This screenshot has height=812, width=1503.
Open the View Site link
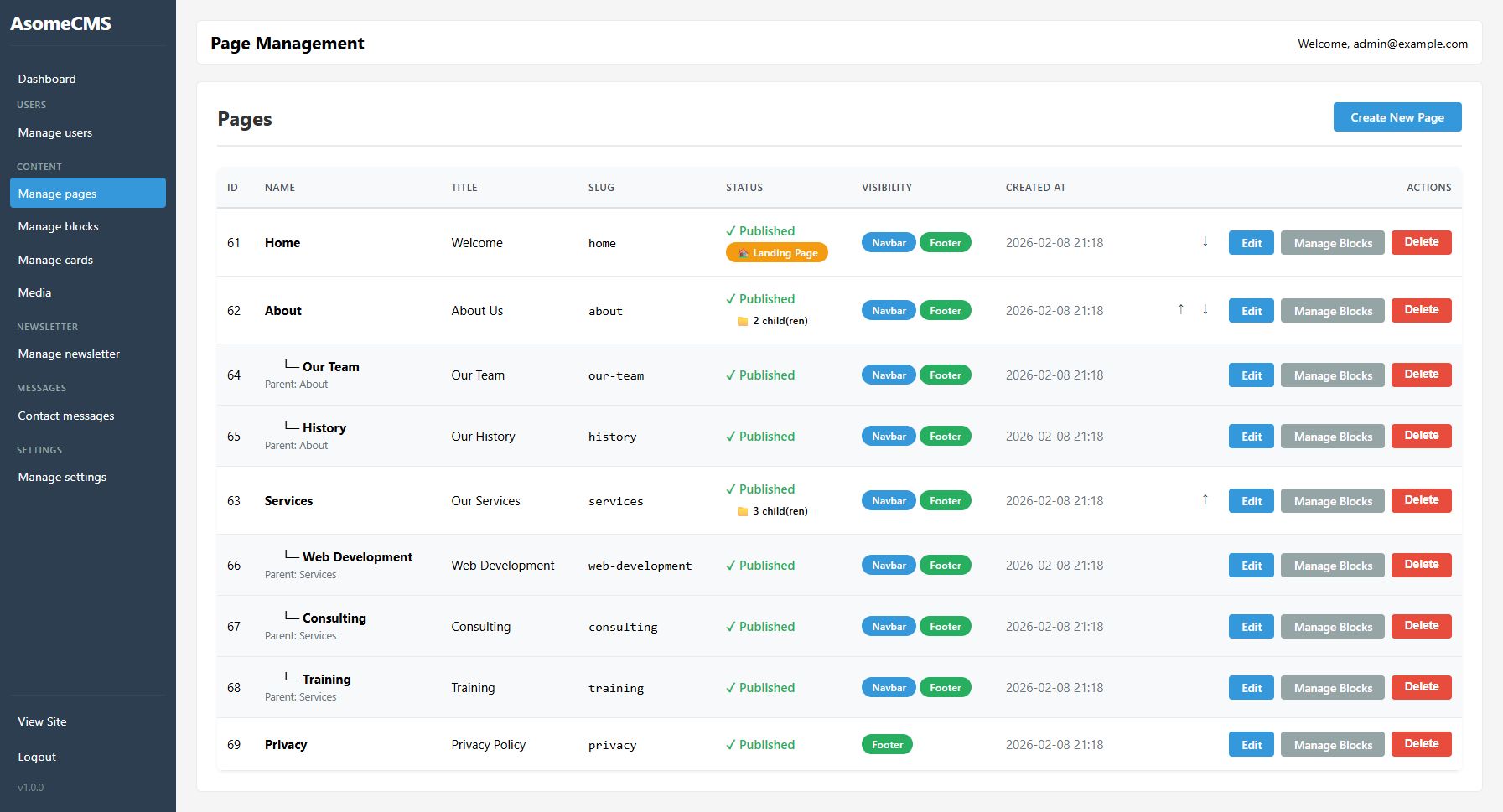tap(43, 721)
